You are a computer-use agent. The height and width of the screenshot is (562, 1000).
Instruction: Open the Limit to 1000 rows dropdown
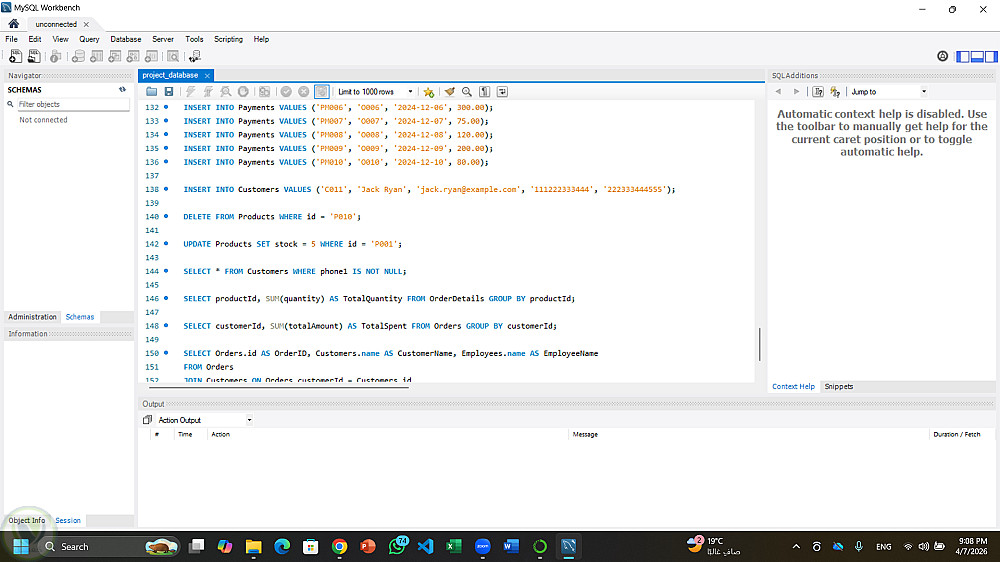click(377, 91)
